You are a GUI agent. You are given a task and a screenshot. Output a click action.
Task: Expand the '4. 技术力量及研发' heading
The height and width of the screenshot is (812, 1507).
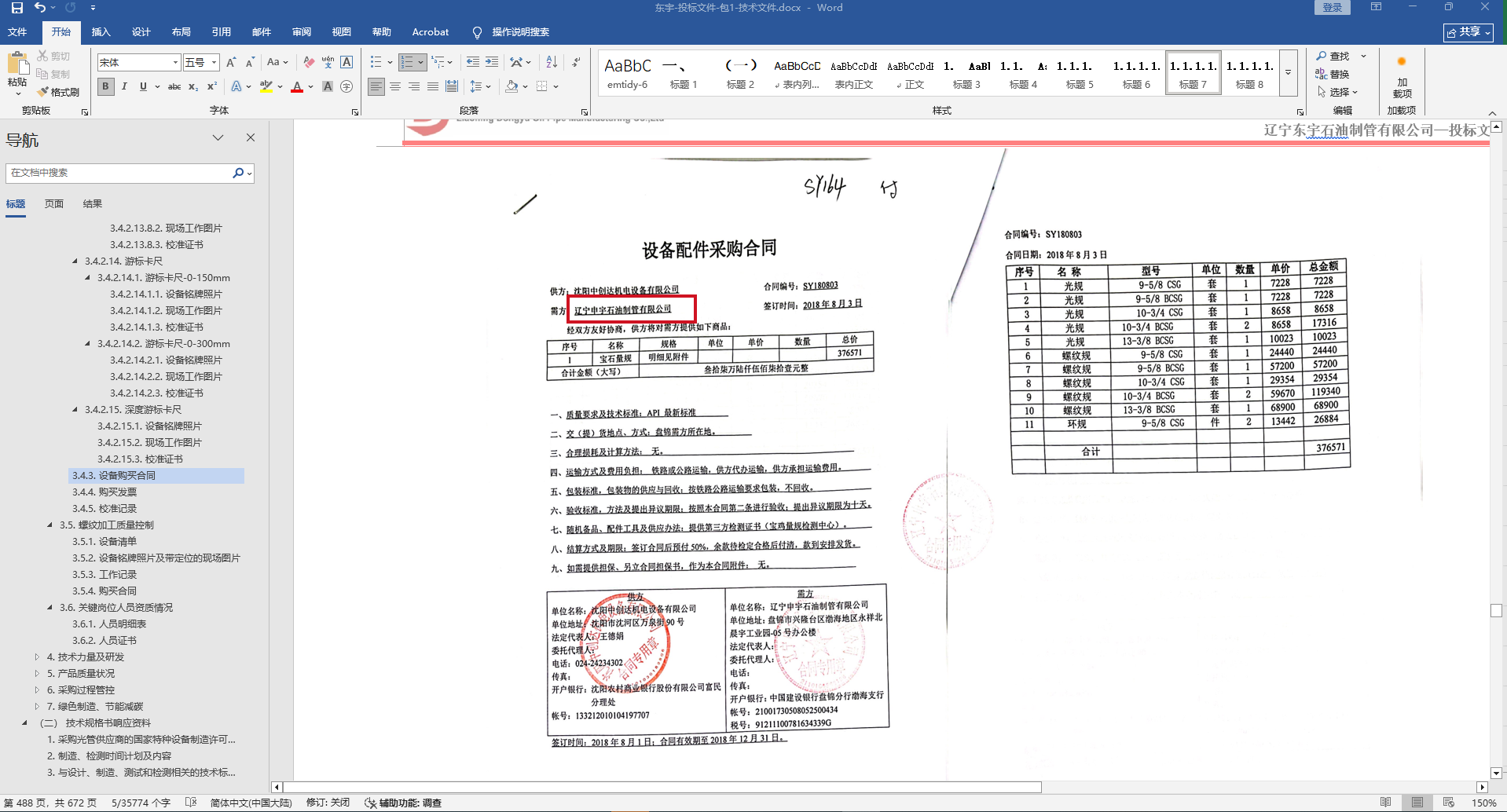pyautogui.click(x=37, y=657)
